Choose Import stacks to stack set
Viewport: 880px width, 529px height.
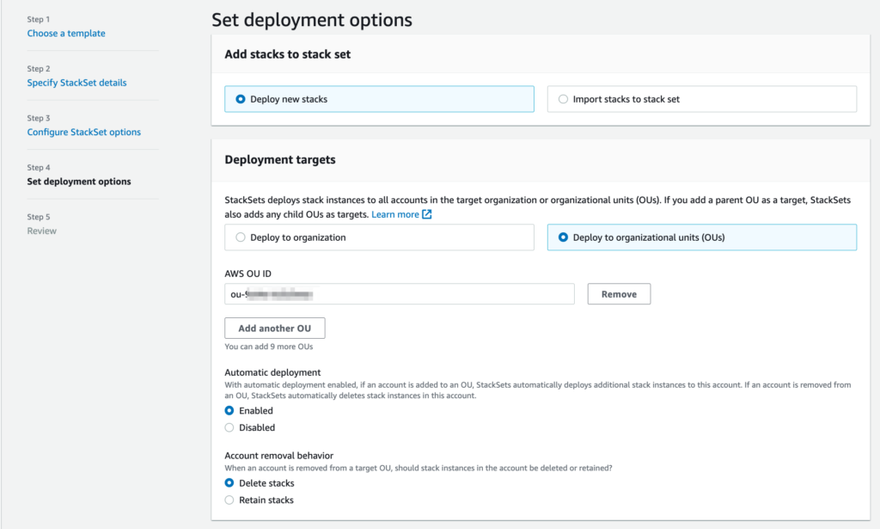[564, 99]
